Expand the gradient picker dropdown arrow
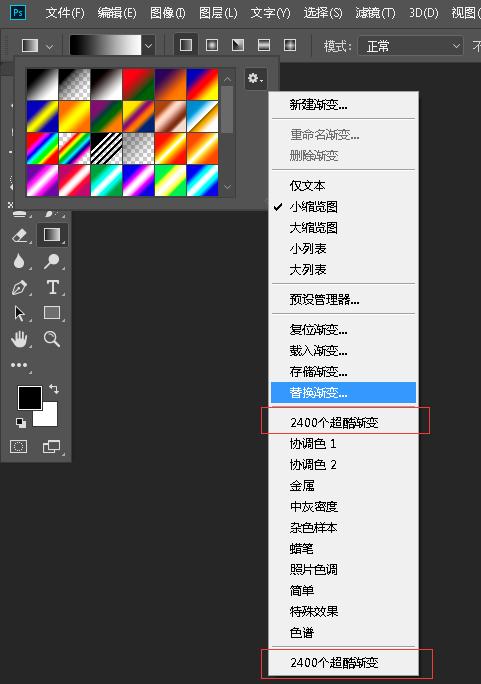Screen dimensions: 481x684 pos(148,45)
